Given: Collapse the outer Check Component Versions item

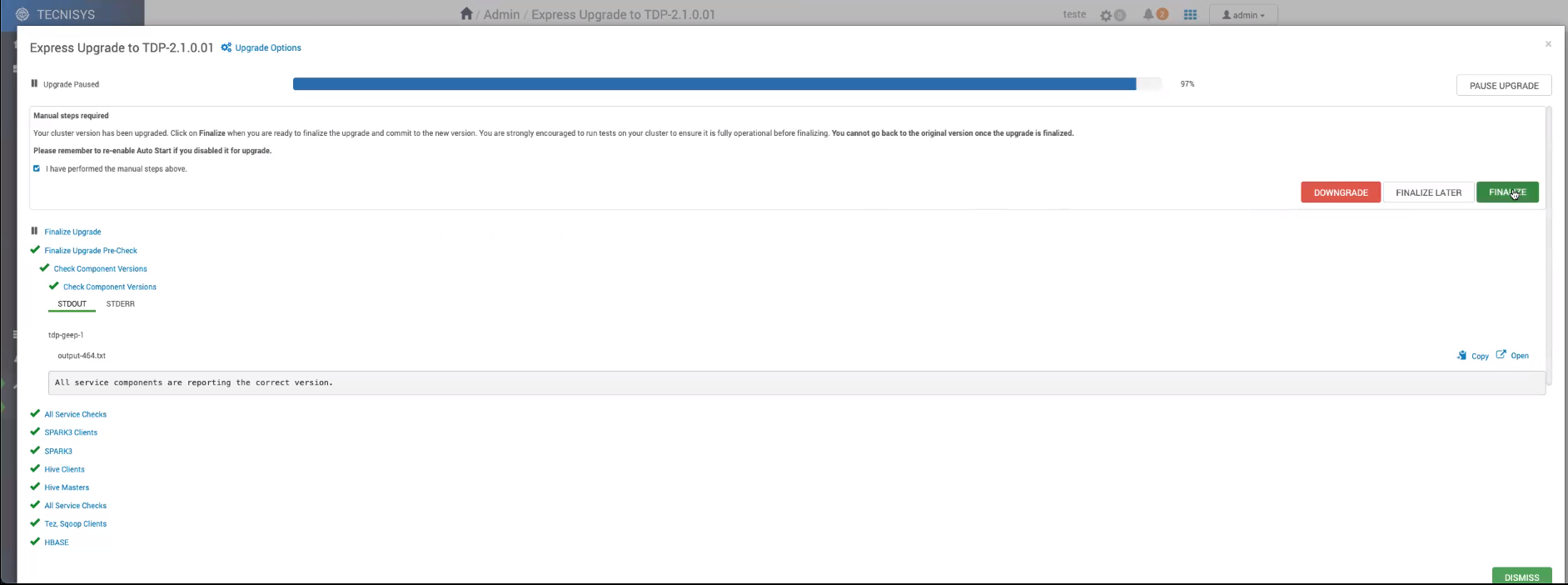Looking at the screenshot, I should [100, 268].
